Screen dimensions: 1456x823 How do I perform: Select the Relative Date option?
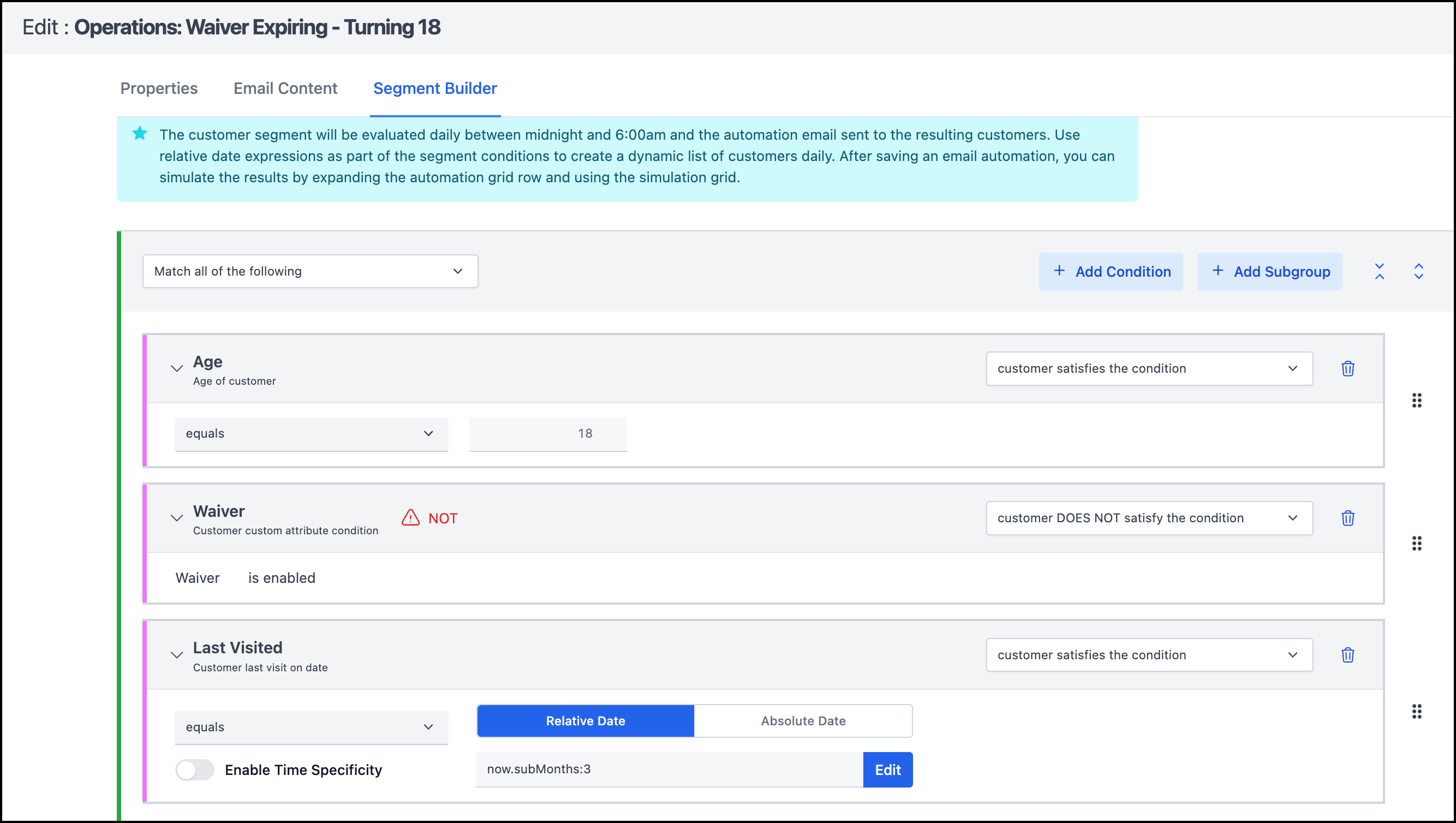pyautogui.click(x=586, y=721)
